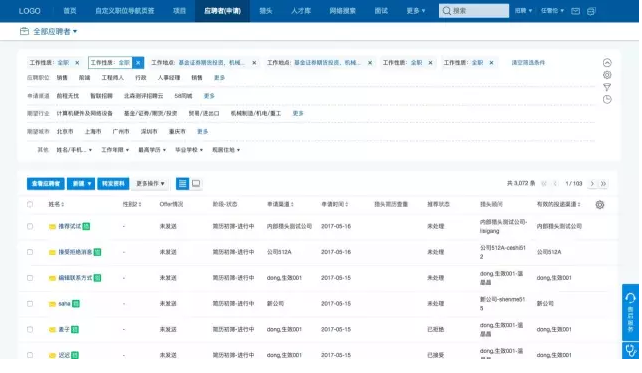Screen dimensions: 642x373
Task: Go to the 首页 tab
Action: (x=70, y=11)
